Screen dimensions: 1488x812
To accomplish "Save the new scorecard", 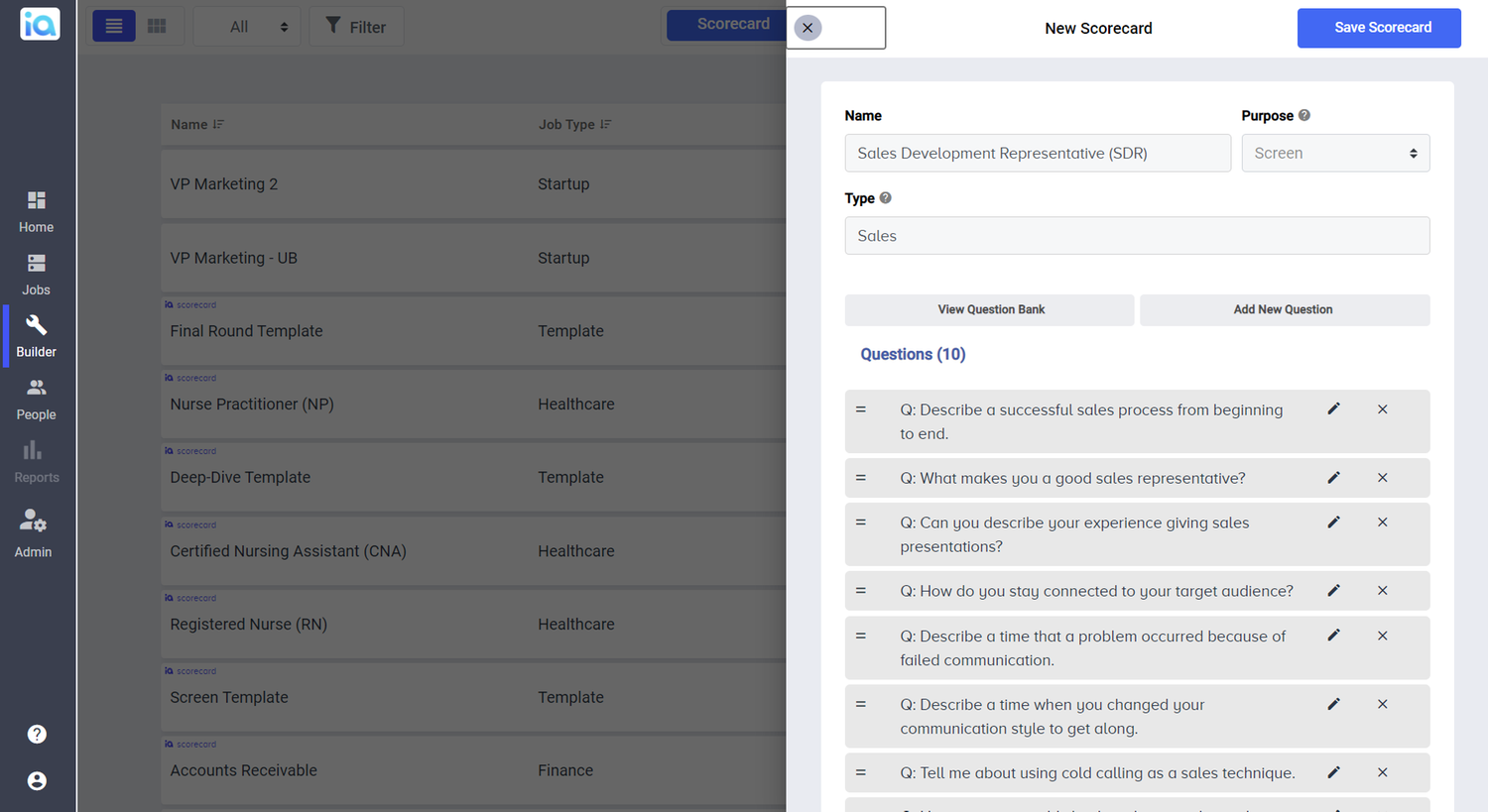I will [x=1379, y=28].
